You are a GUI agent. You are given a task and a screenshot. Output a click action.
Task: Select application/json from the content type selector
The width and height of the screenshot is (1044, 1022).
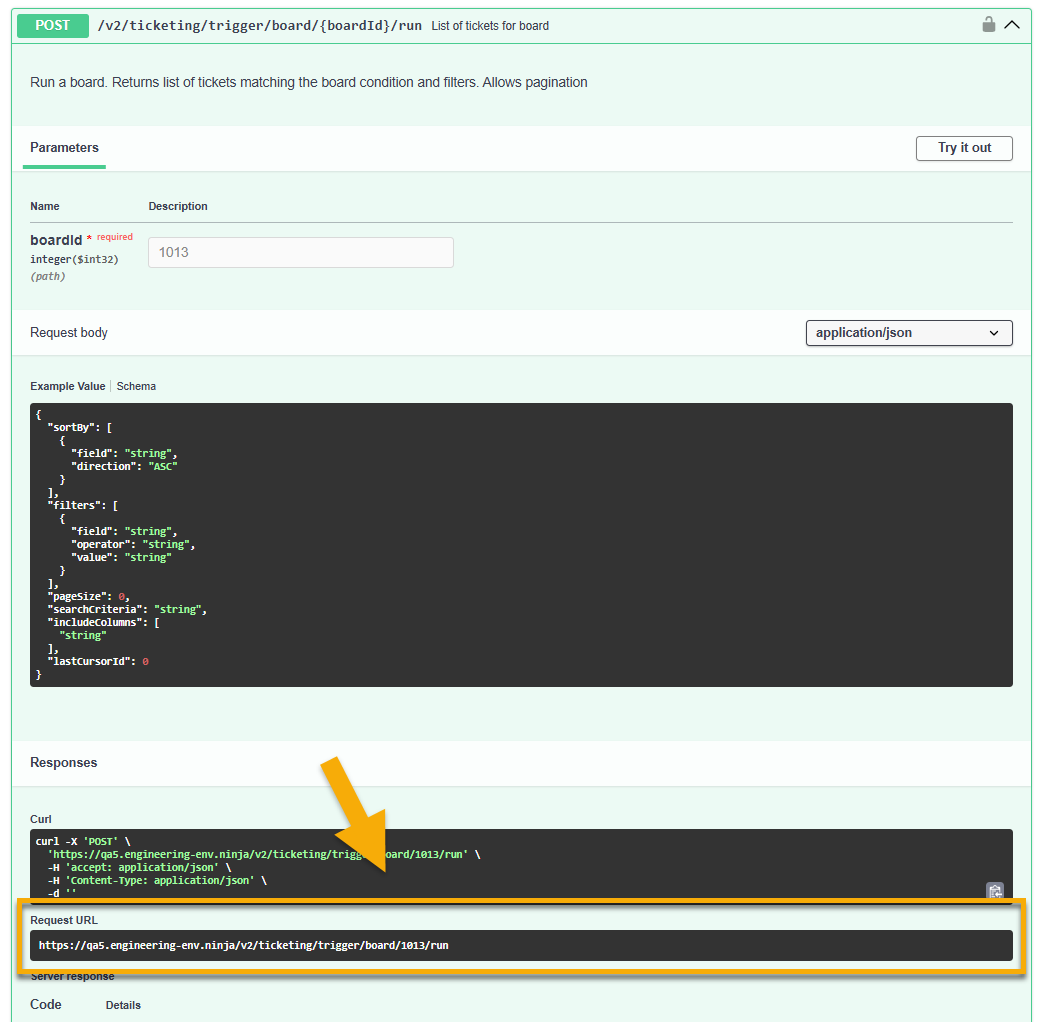point(908,332)
